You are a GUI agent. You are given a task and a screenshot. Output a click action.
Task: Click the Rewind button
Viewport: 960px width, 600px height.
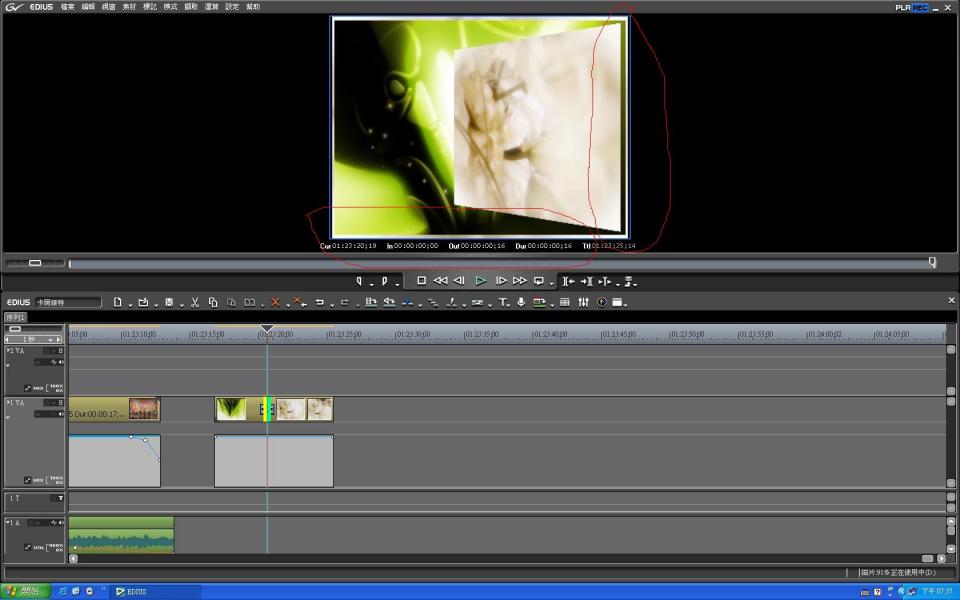[x=440, y=281]
